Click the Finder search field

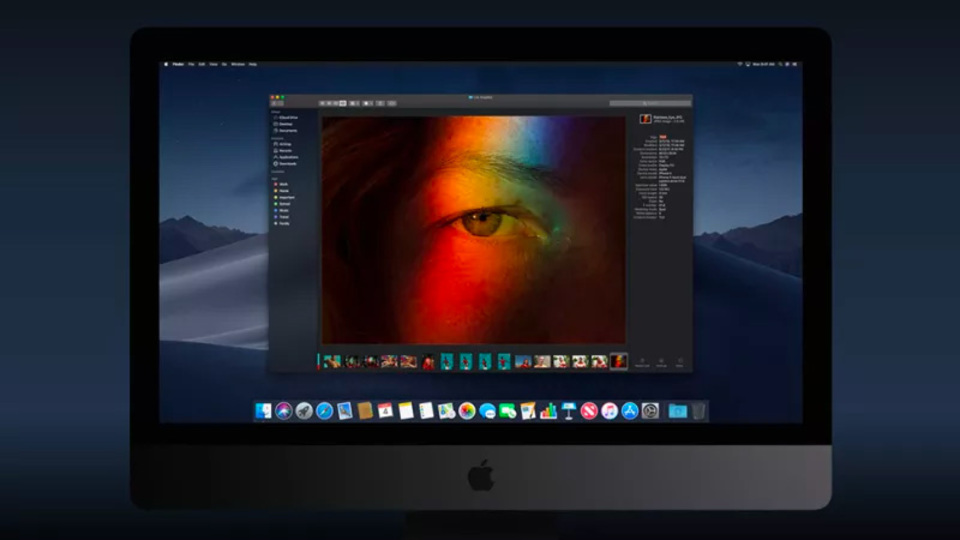point(650,103)
